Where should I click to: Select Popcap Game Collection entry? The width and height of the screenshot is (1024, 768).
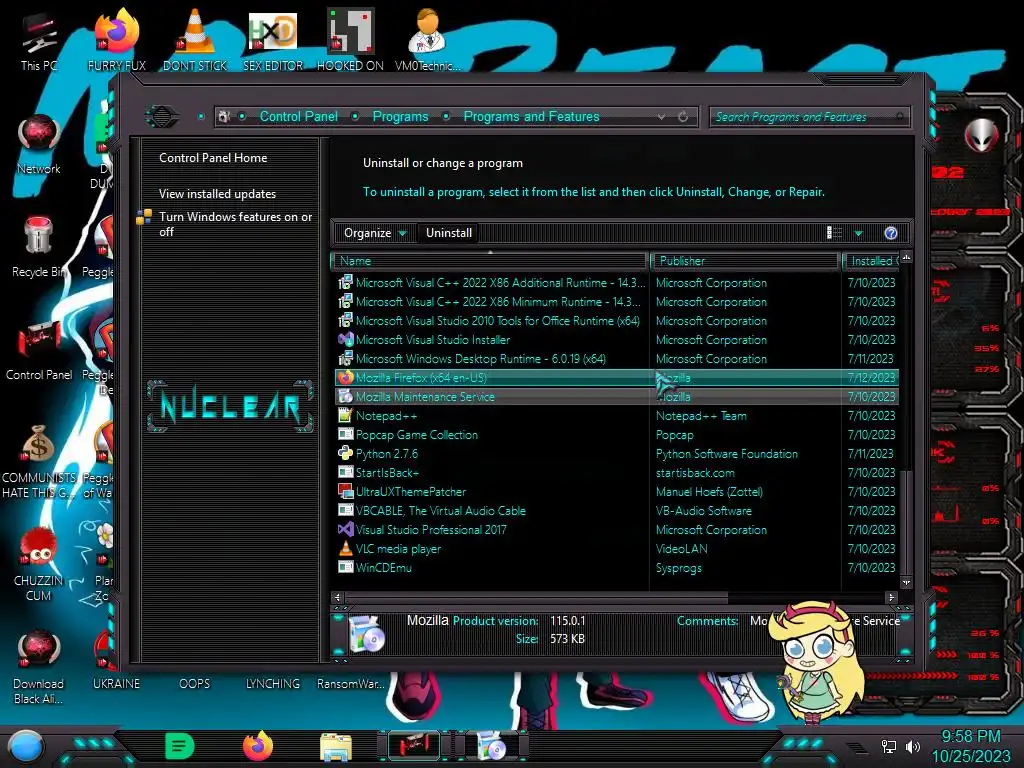pyautogui.click(x=616, y=434)
